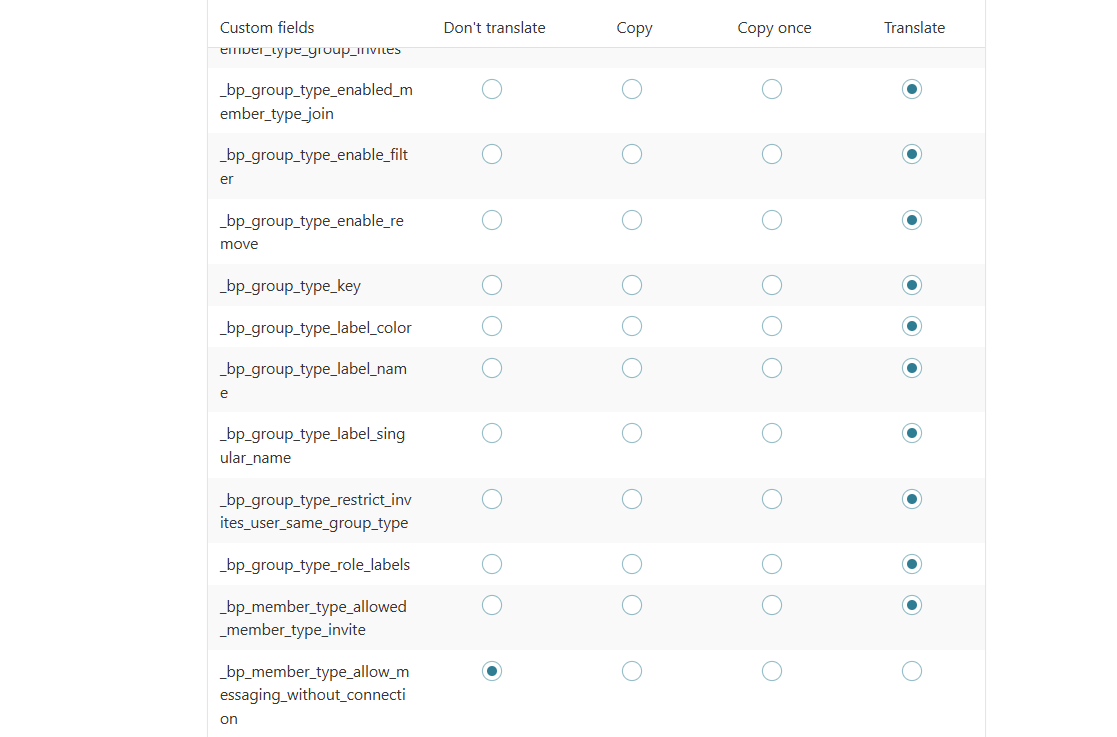
Task: Set _bp_group_type_label_color to Copy
Action: tap(632, 326)
